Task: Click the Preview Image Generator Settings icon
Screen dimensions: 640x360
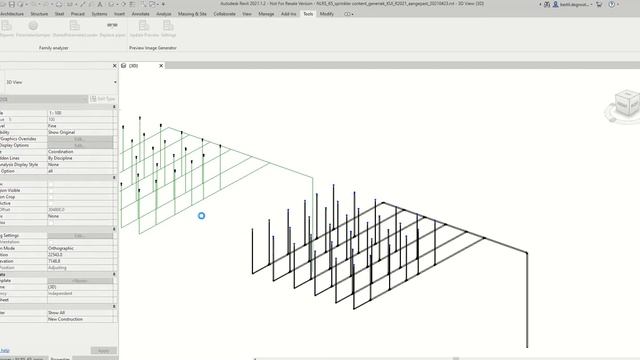Action: point(168,26)
